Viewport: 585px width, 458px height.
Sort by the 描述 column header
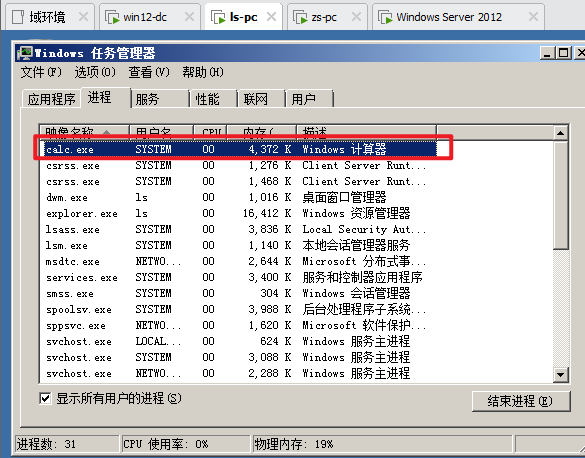[366, 132]
